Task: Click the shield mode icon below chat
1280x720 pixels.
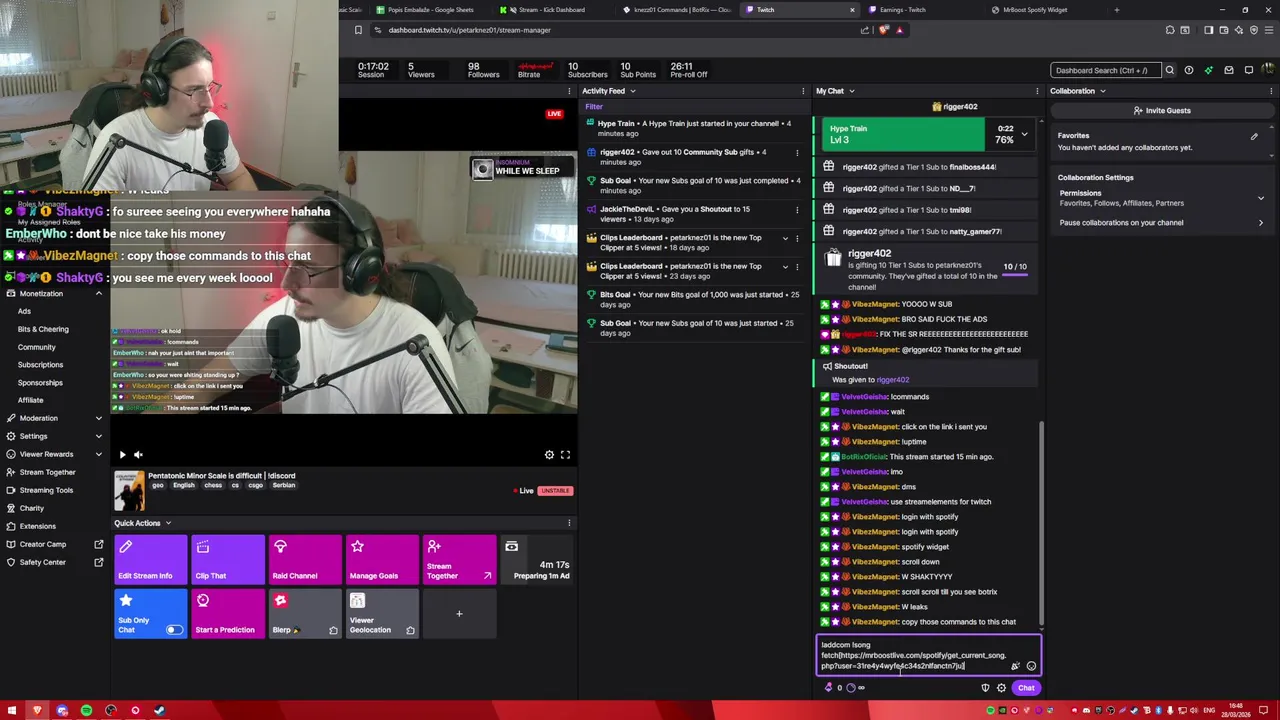Action: [x=985, y=688]
